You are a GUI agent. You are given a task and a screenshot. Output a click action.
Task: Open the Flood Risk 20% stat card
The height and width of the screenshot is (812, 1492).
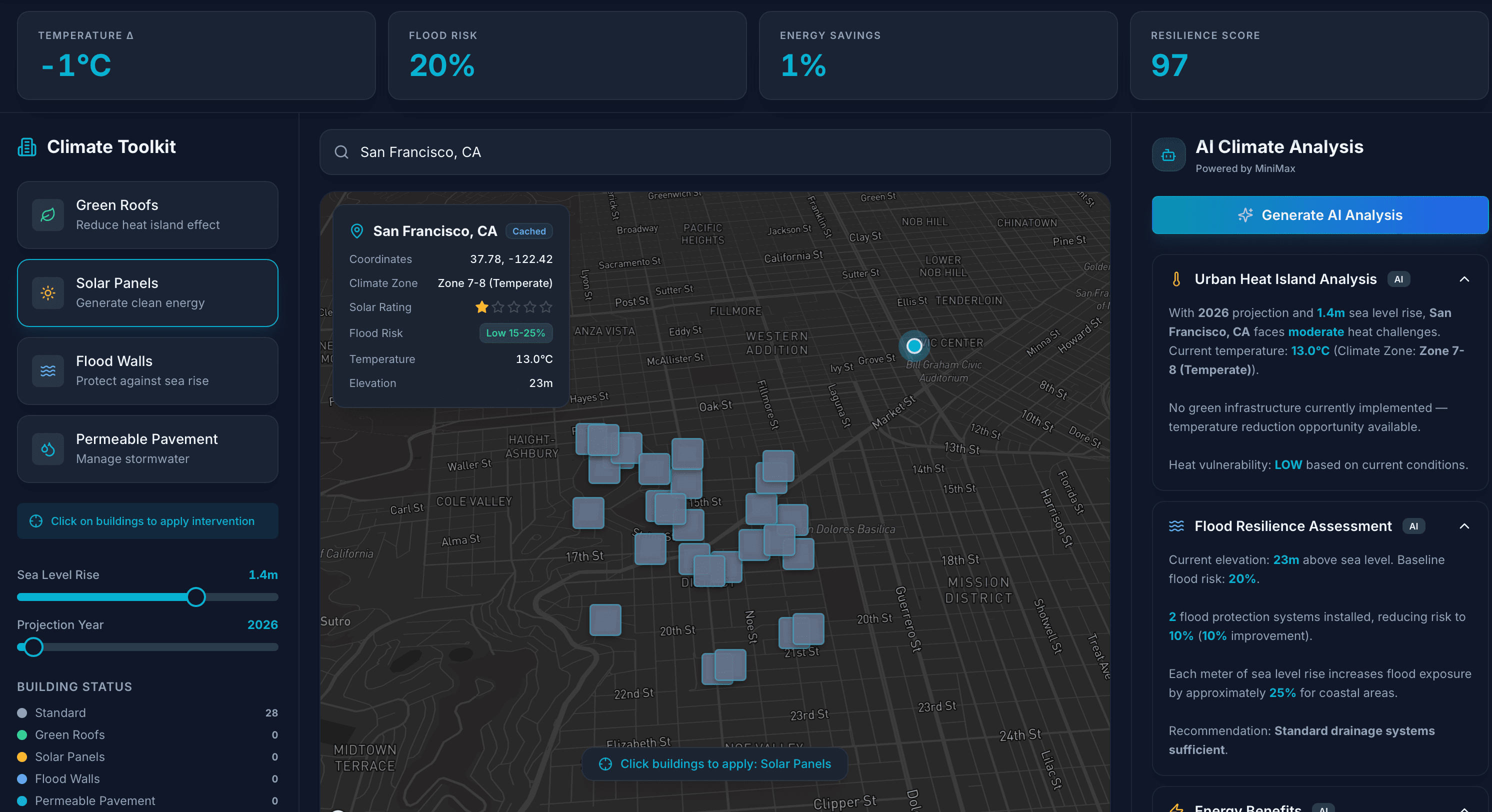[567, 55]
